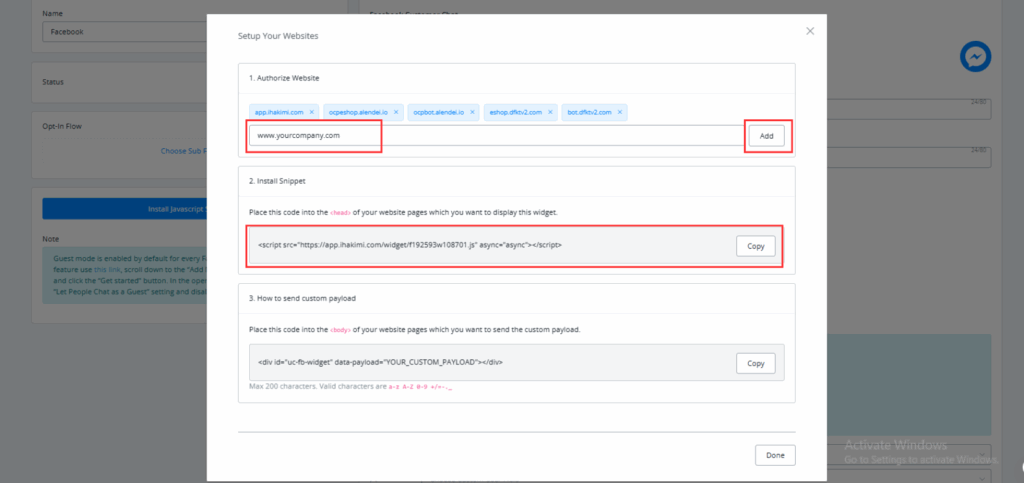
Task: Remove the app.ihakimi.com domain tag
Action: (x=312, y=112)
